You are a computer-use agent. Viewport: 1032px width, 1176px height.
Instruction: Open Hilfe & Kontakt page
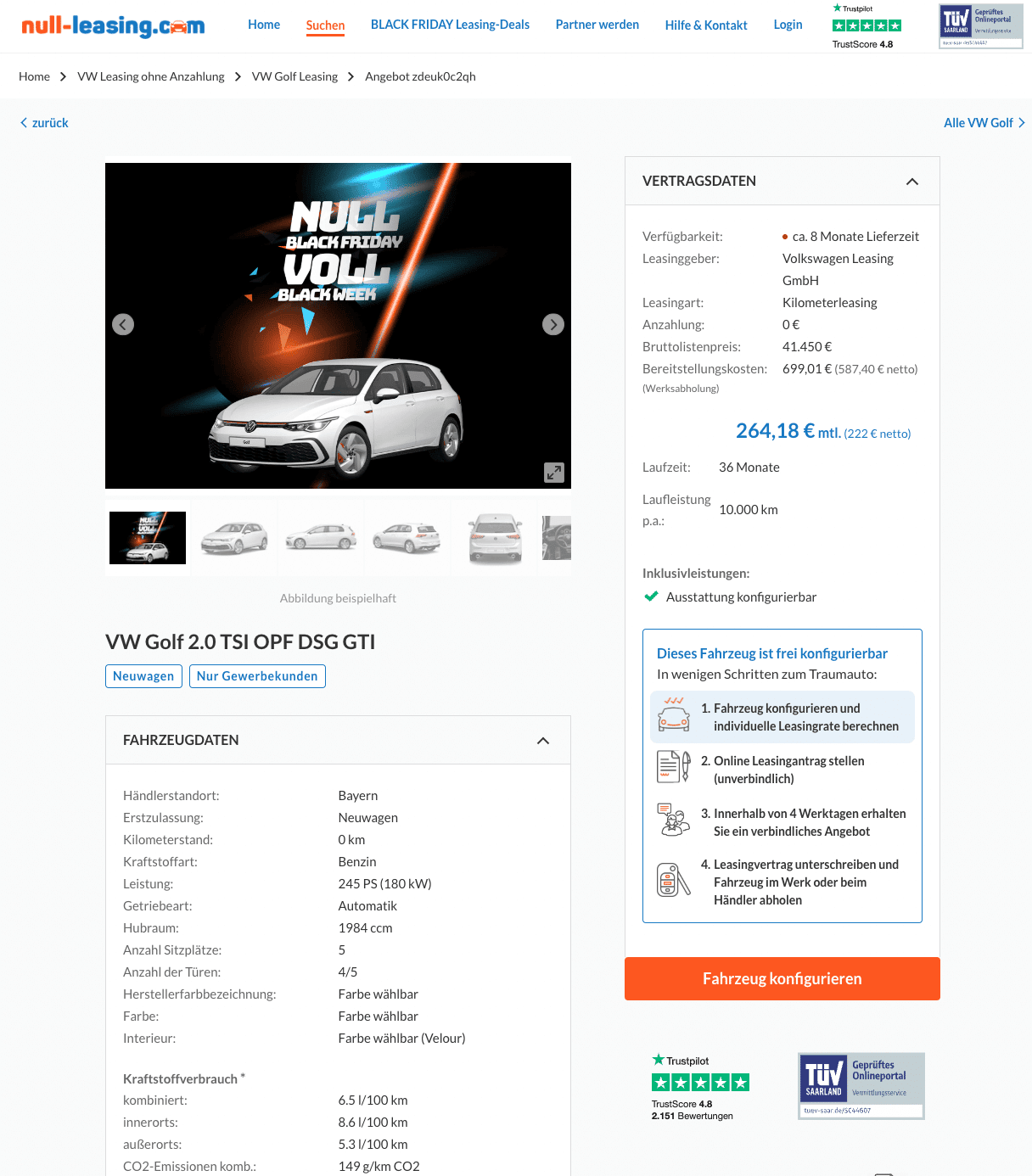[x=706, y=25]
